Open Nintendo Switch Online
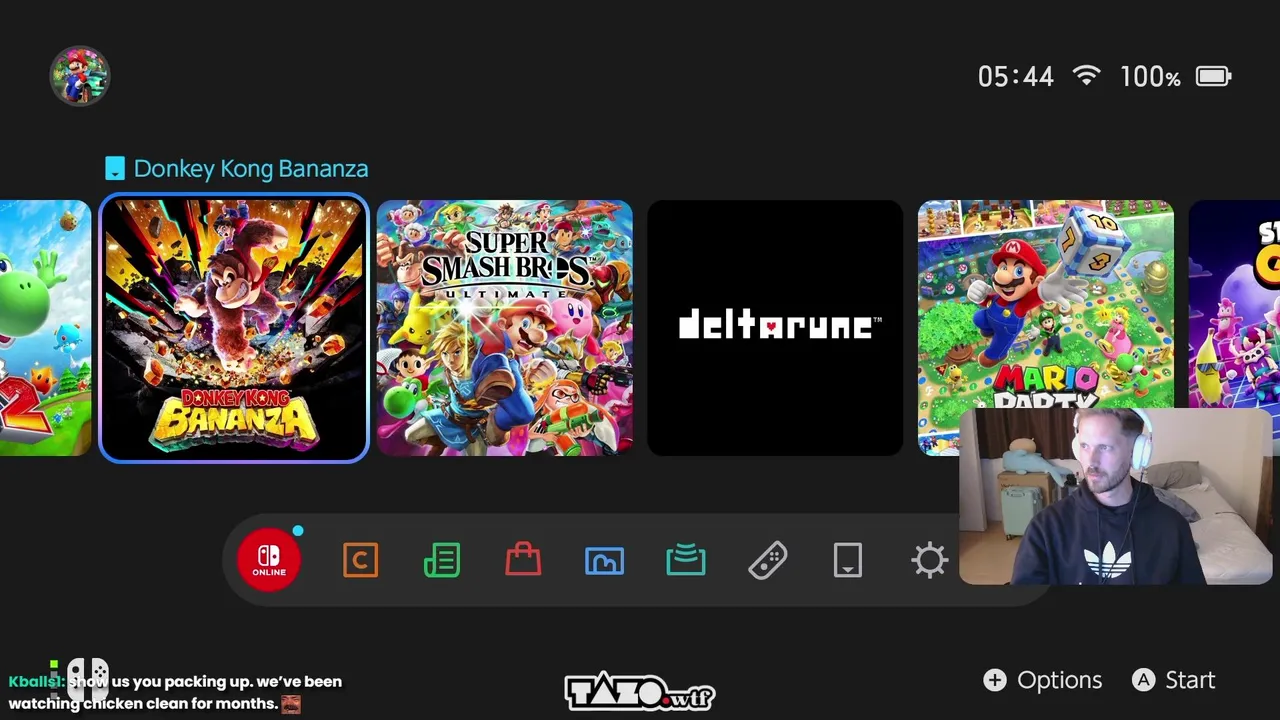 tap(269, 560)
